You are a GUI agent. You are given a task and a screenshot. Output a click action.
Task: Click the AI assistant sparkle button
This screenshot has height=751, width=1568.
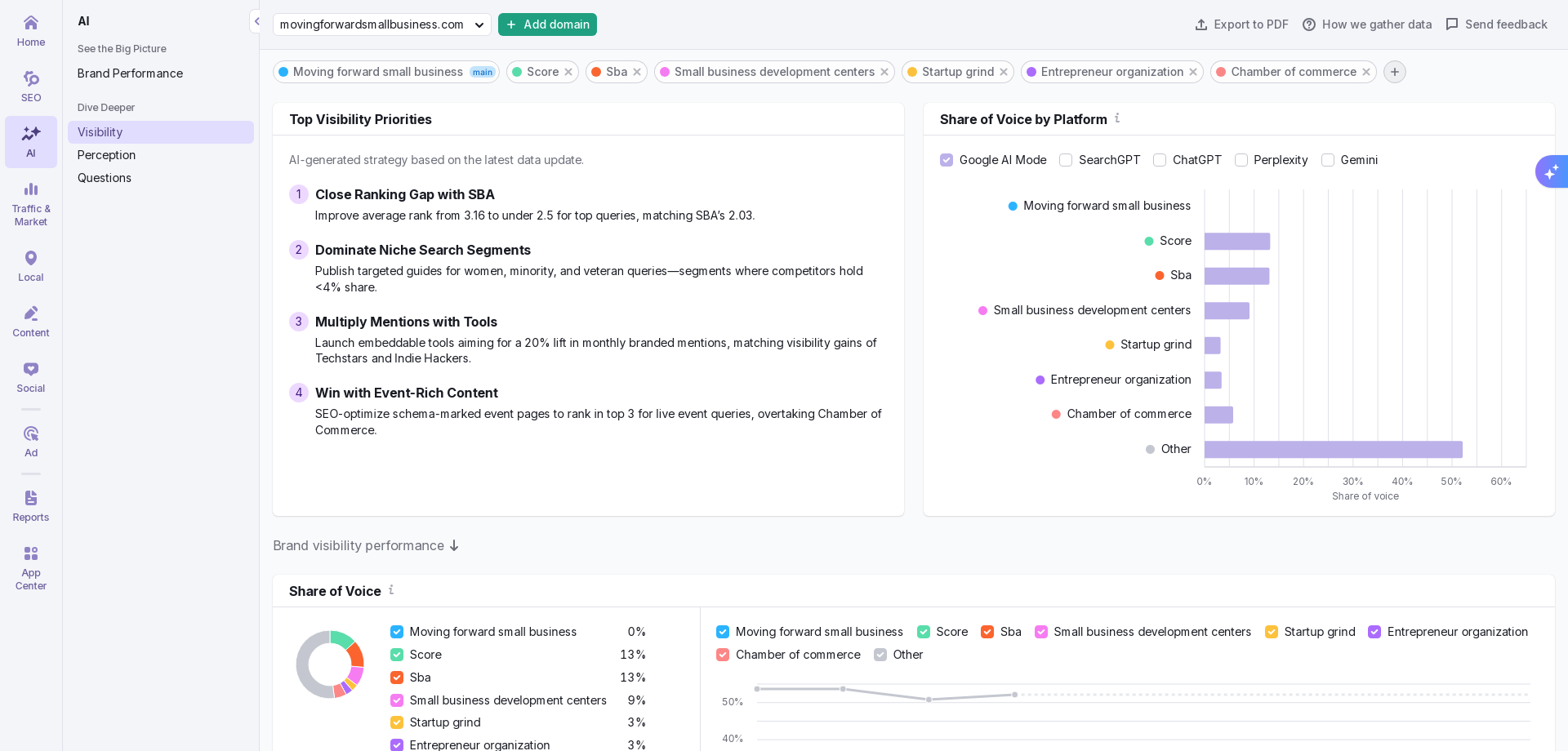tap(1551, 171)
